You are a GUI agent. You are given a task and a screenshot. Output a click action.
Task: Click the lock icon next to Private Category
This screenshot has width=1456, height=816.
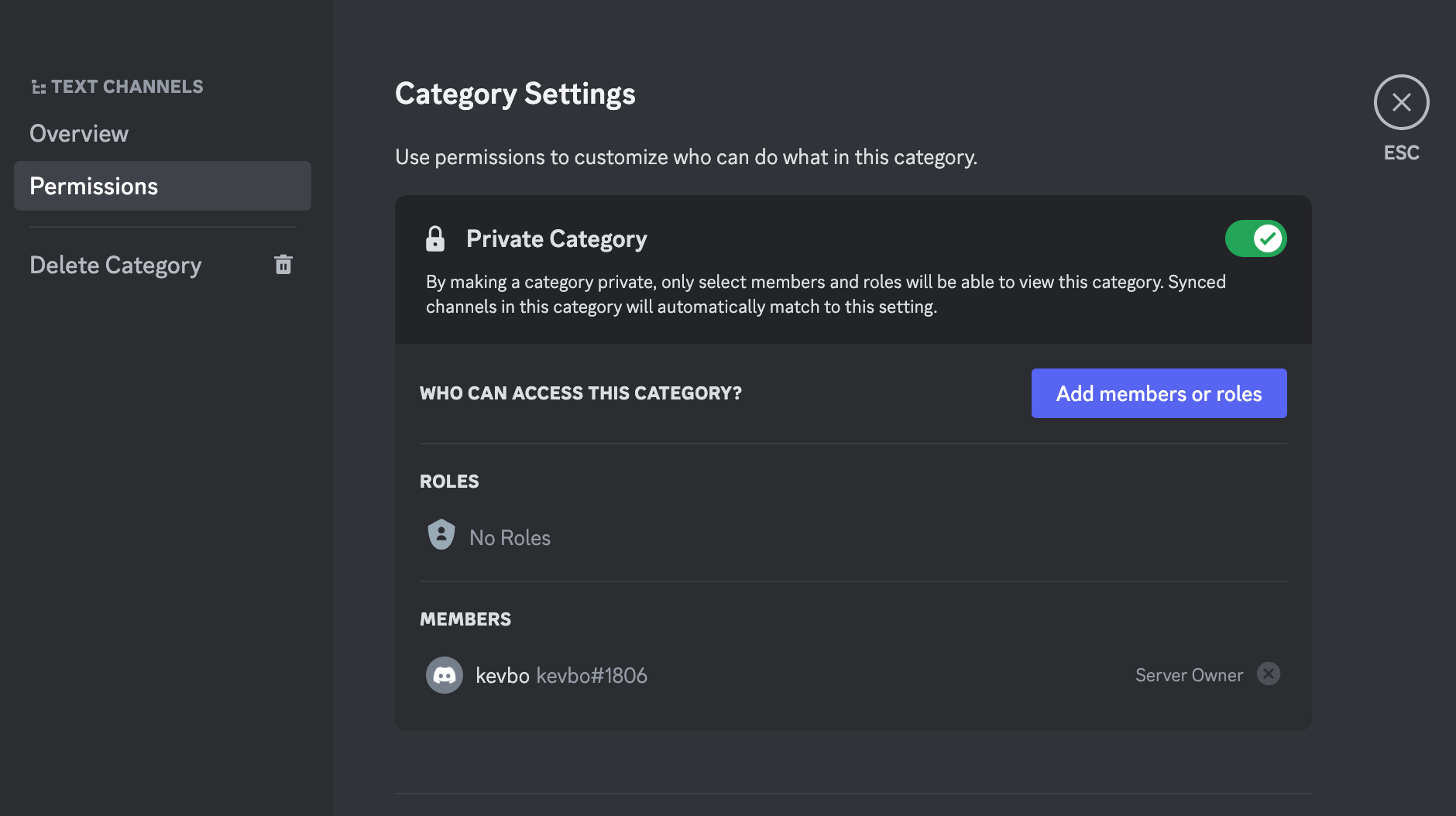(435, 238)
